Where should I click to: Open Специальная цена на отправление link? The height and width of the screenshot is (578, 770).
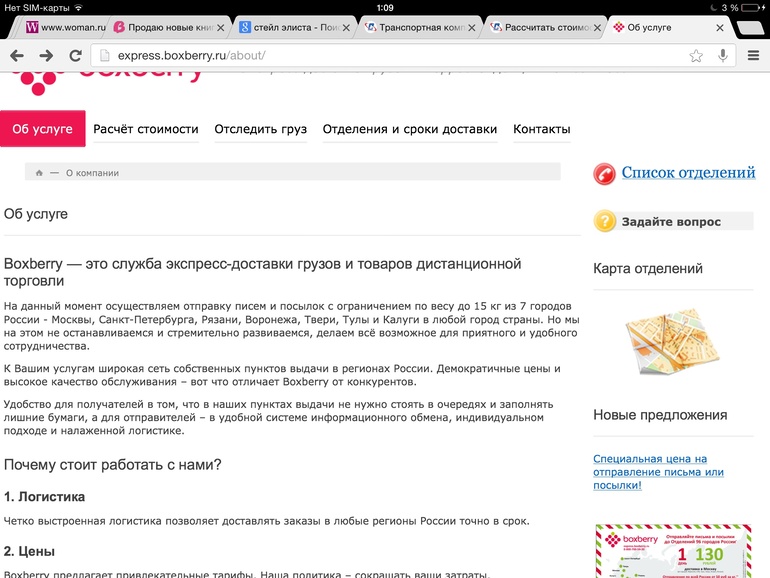point(658,472)
